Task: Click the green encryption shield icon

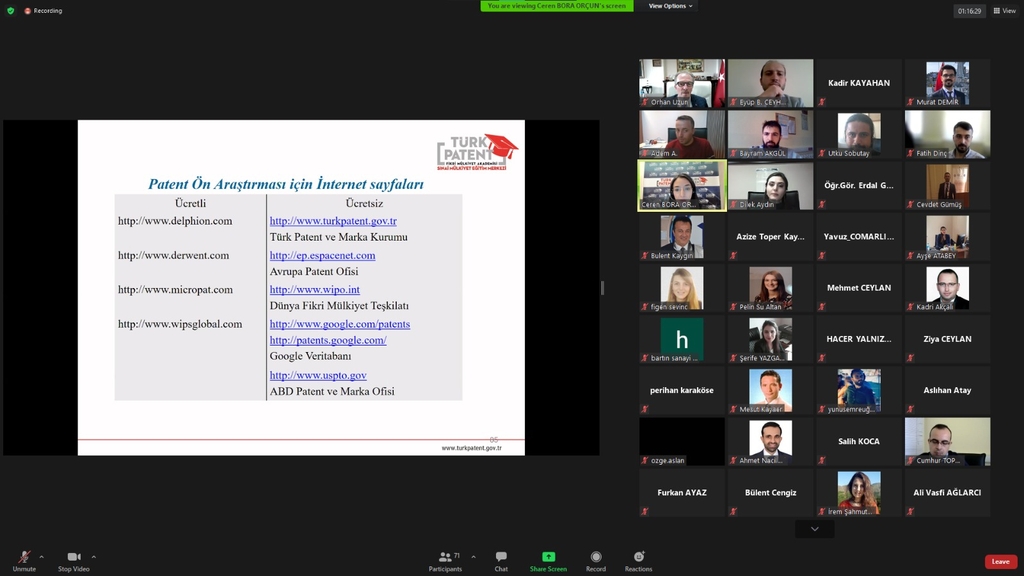Action: (10, 10)
